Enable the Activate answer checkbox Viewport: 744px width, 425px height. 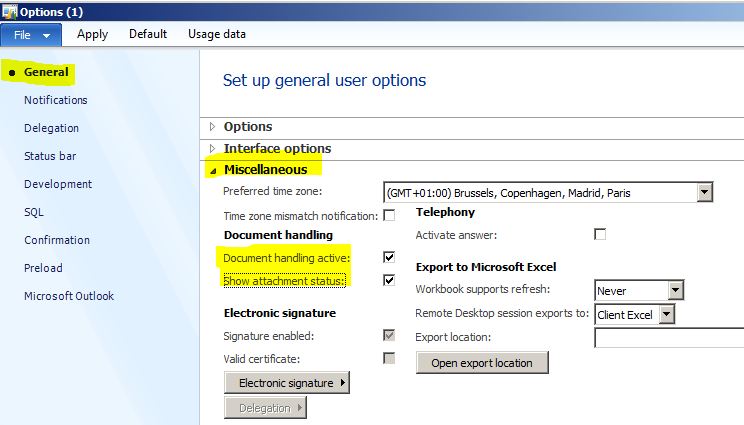coord(600,235)
